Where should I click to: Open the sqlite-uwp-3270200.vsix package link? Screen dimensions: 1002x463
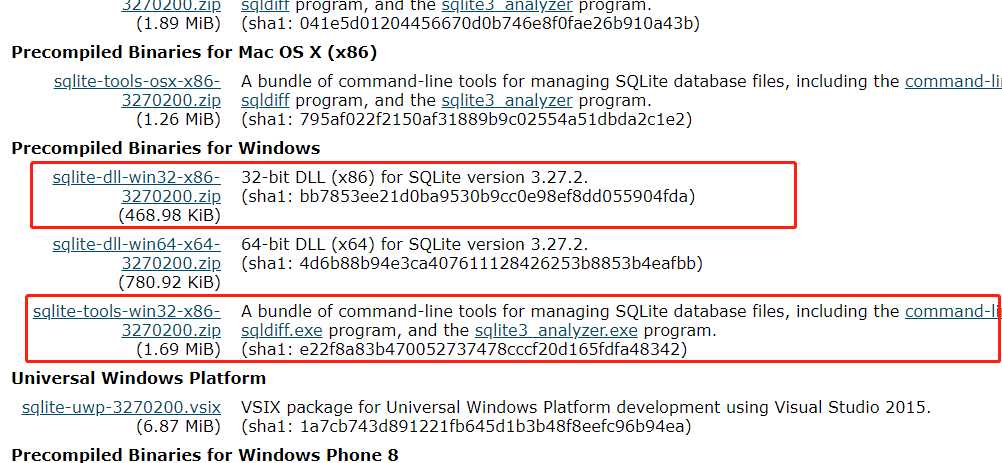click(121, 407)
